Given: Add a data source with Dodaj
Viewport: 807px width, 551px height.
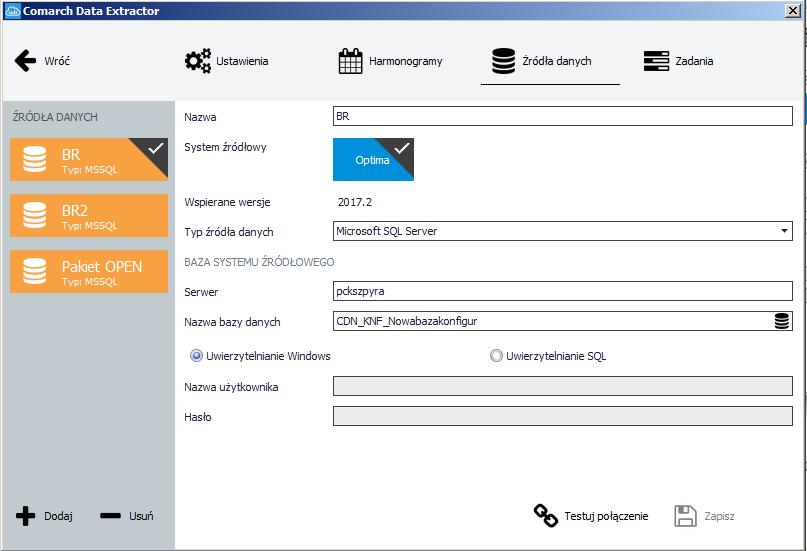Looking at the screenshot, I should coord(58,516).
